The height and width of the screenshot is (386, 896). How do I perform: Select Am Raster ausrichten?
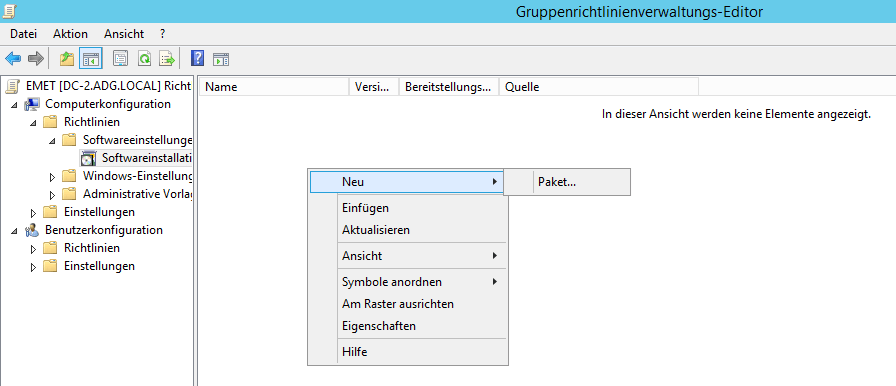click(x=407, y=304)
